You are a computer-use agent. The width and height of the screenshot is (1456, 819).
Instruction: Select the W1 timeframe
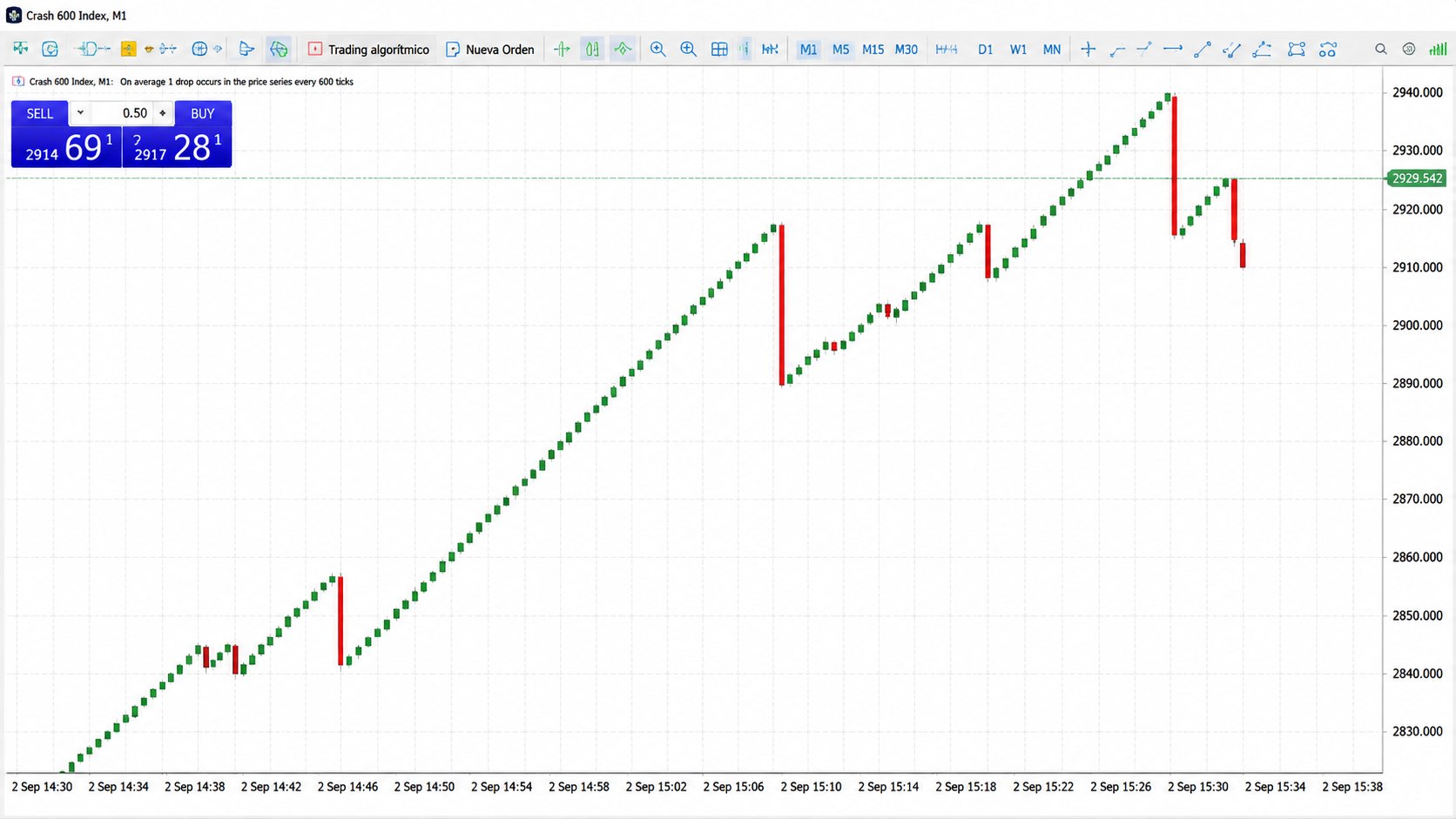pyautogui.click(x=1018, y=50)
